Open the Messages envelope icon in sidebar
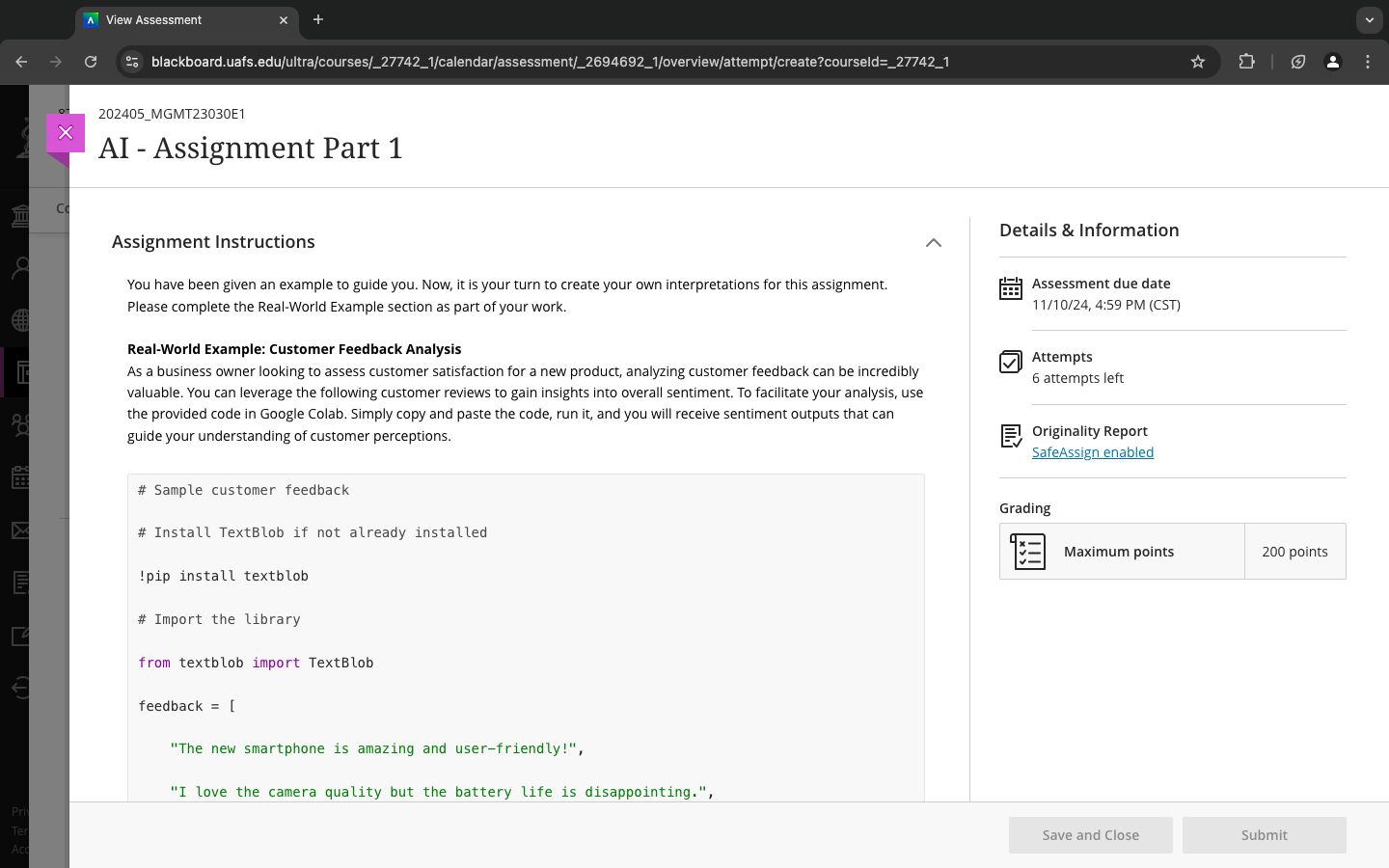This screenshot has height=868, width=1389. coord(21,530)
